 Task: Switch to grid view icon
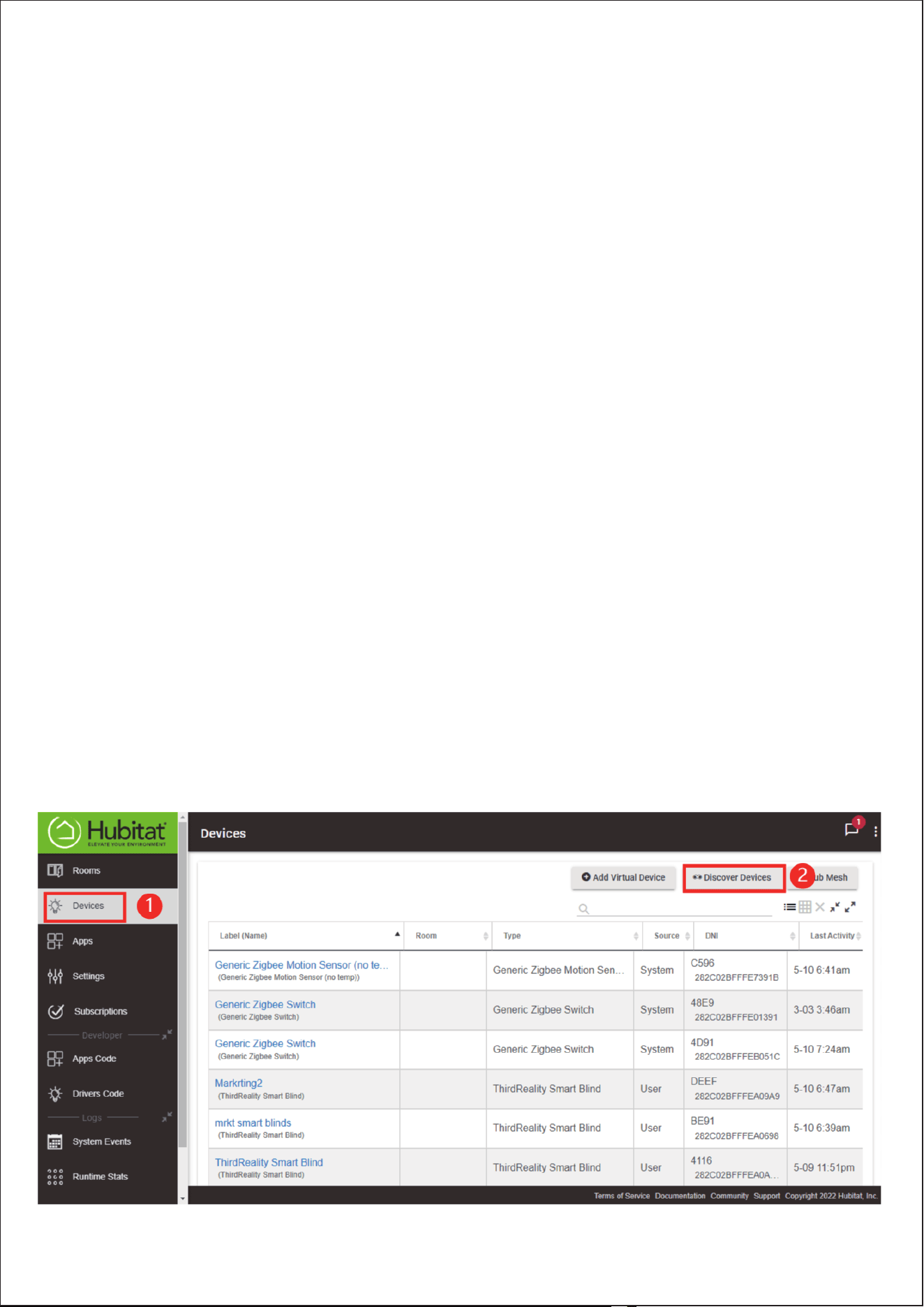pos(805,907)
